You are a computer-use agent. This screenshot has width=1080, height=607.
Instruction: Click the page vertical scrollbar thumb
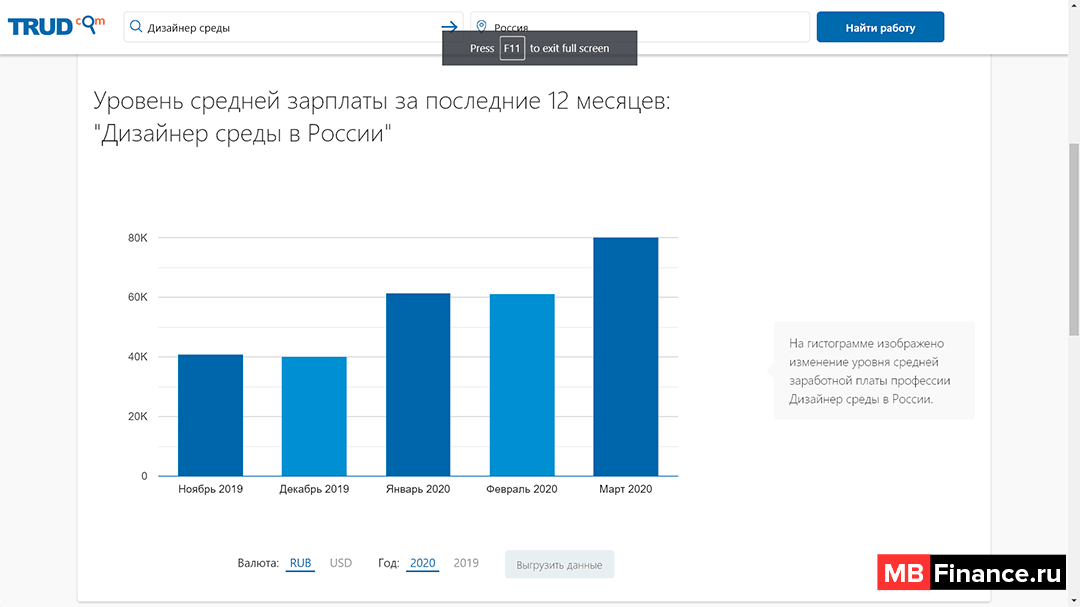(1074, 240)
